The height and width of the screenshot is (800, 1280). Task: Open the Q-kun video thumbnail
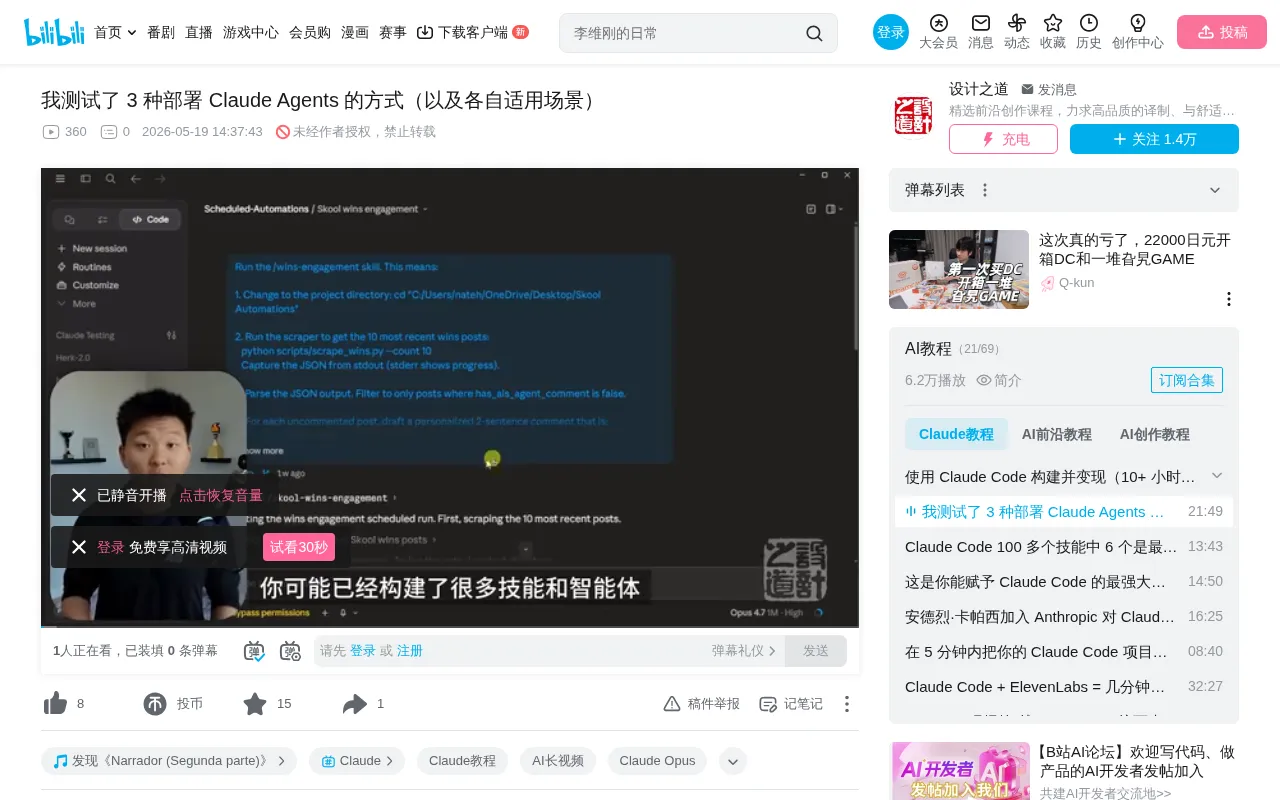point(959,269)
